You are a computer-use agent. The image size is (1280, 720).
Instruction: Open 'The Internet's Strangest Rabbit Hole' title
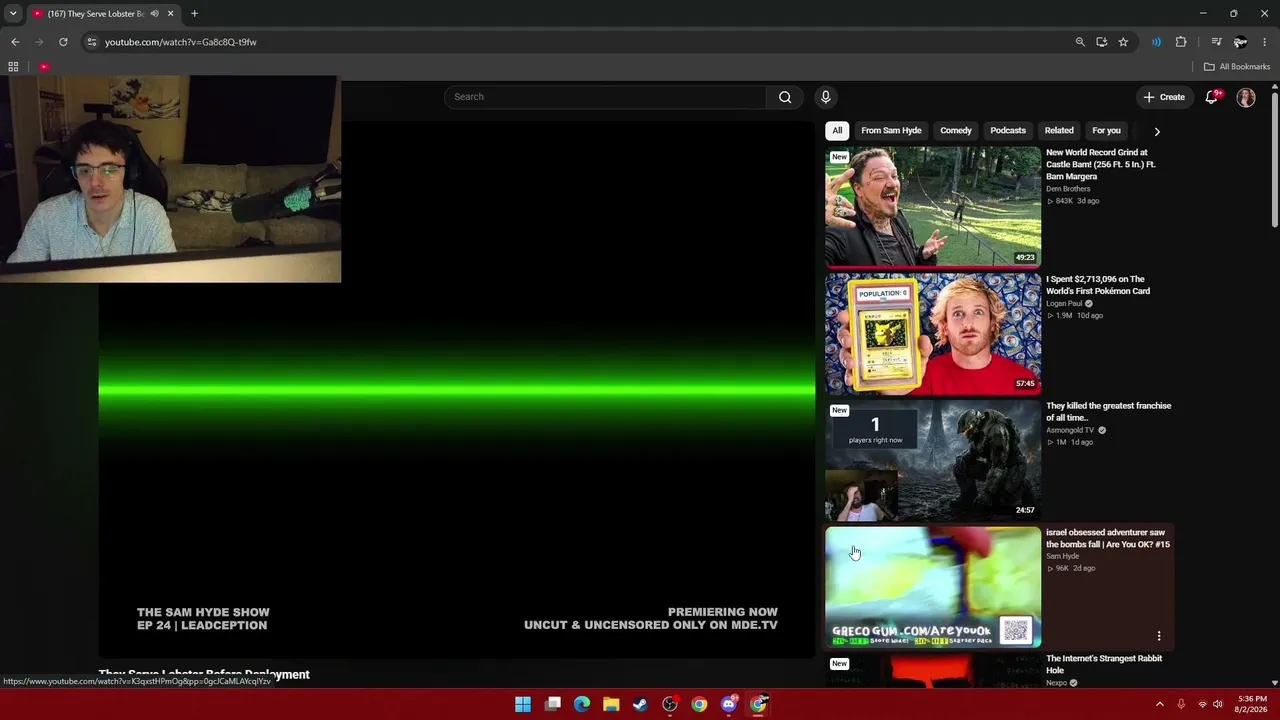click(1104, 664)
